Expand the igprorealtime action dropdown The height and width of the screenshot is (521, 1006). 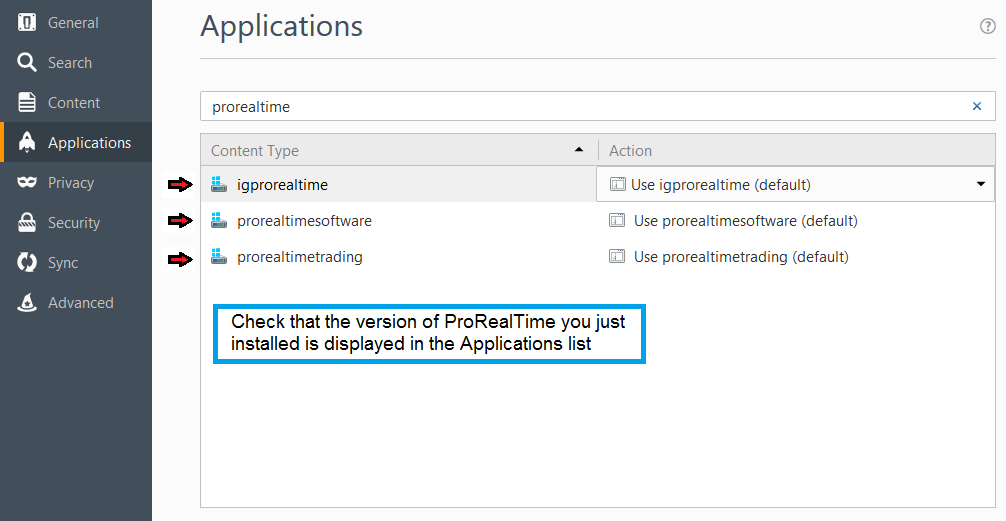pos(980,184)
